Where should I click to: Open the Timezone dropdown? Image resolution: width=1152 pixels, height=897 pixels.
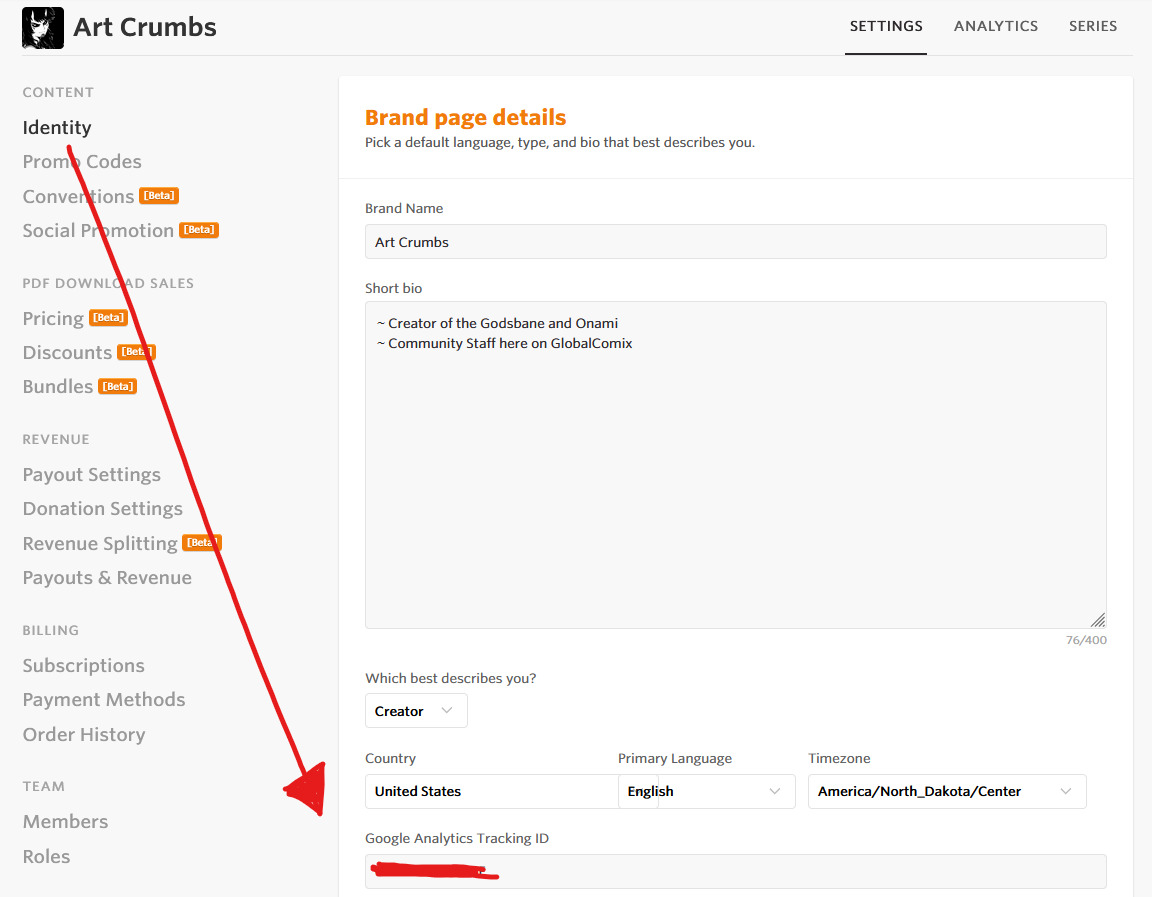(x=947, y=791)
